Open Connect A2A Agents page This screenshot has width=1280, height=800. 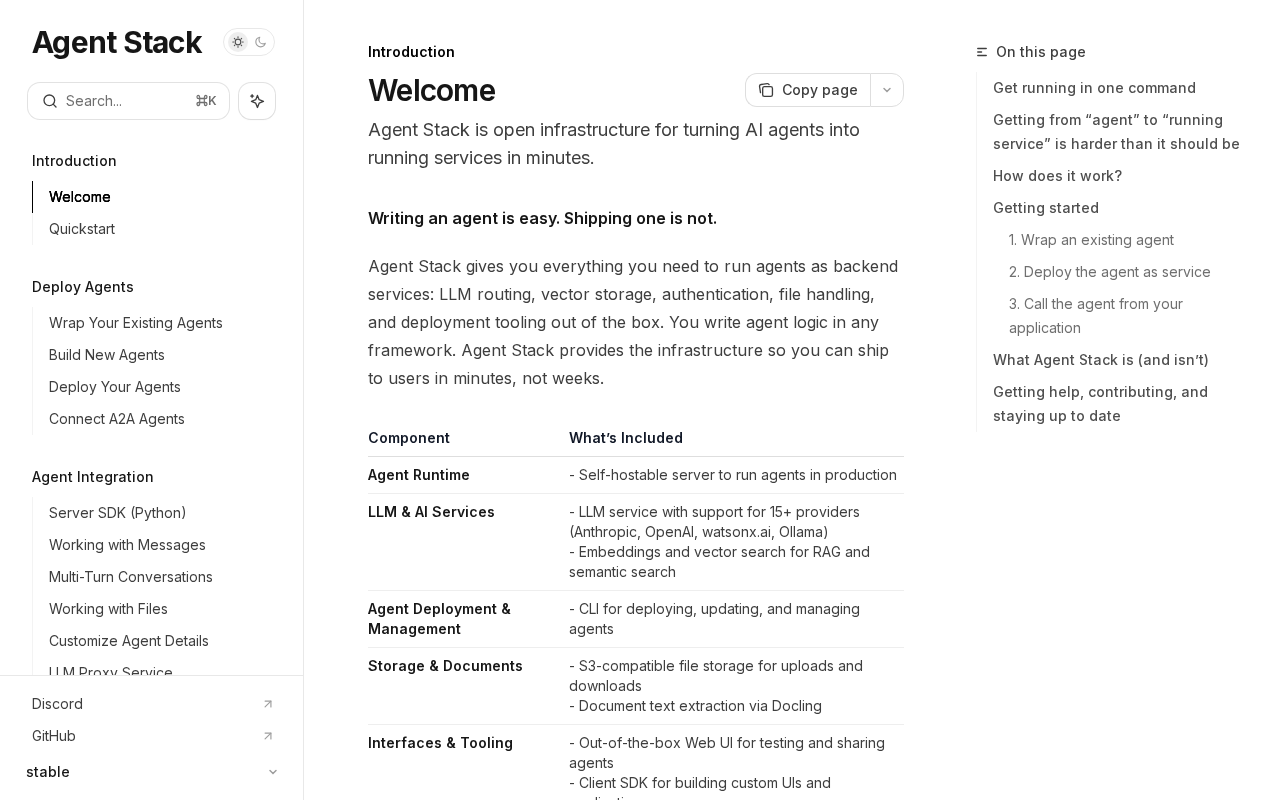pyautogui.click(x=117, y=419)
